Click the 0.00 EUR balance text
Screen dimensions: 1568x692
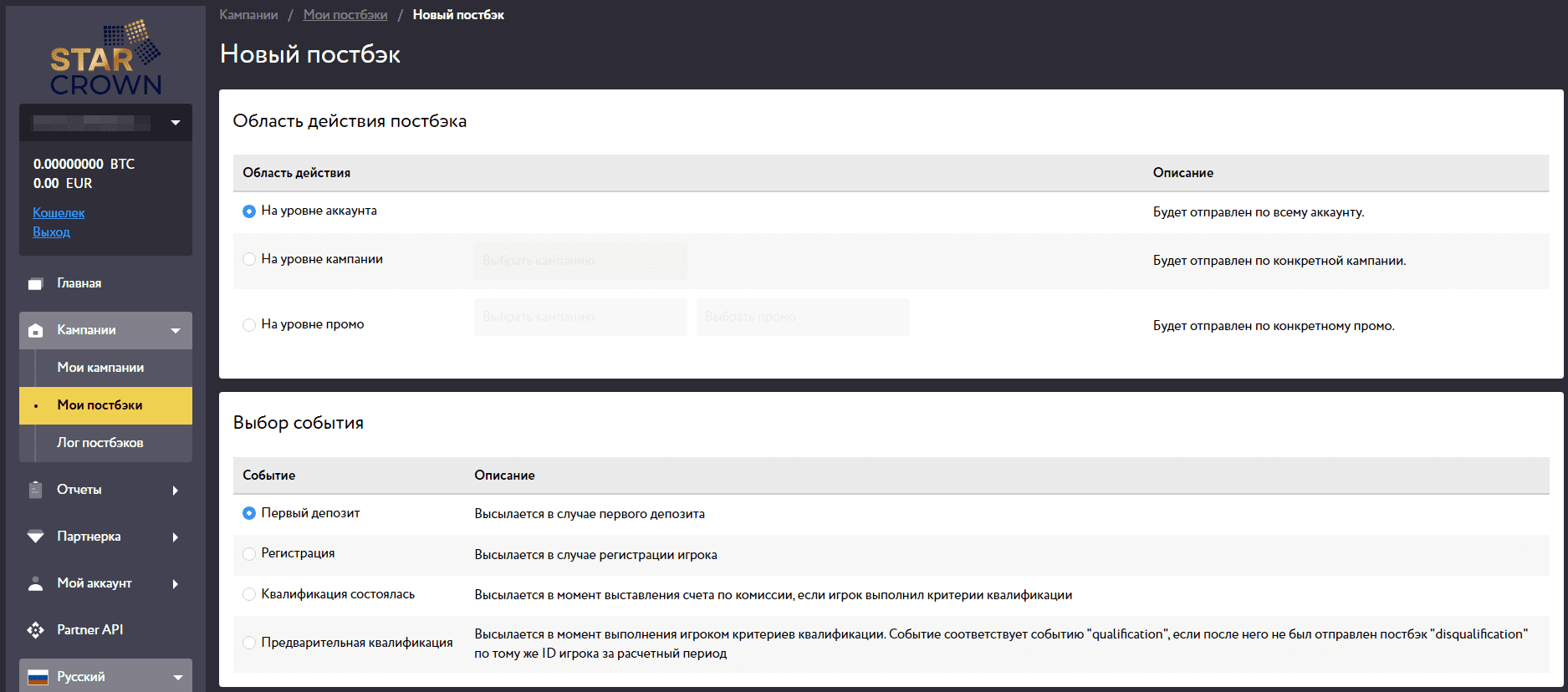click(x=63, y=183)
